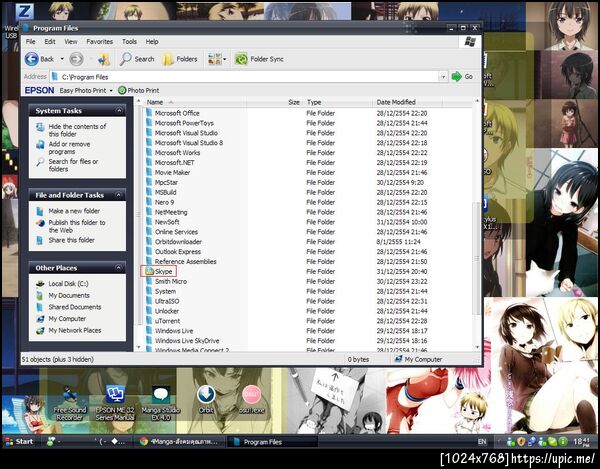The height and width of the screenshot is (469, 600).
Task: Open Shared Documents from Other Places
Action: pos(75,307)
